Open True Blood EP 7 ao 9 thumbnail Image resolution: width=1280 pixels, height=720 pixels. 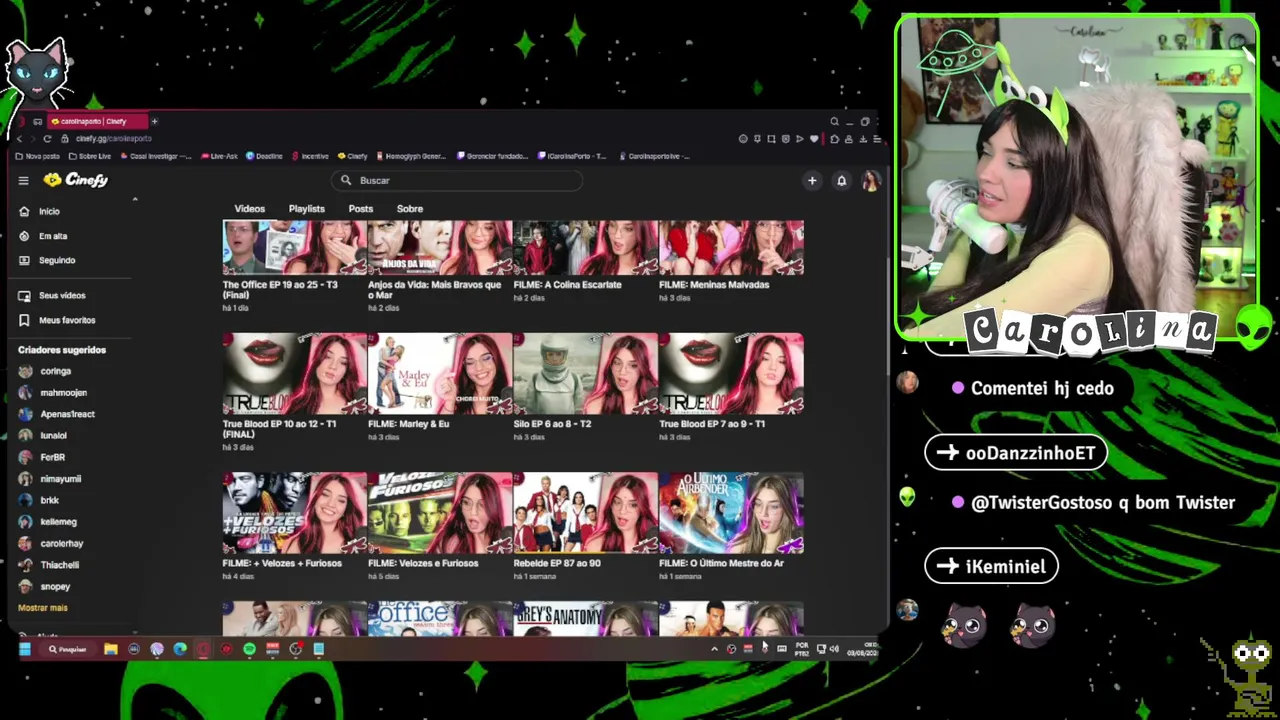(731, 374)
